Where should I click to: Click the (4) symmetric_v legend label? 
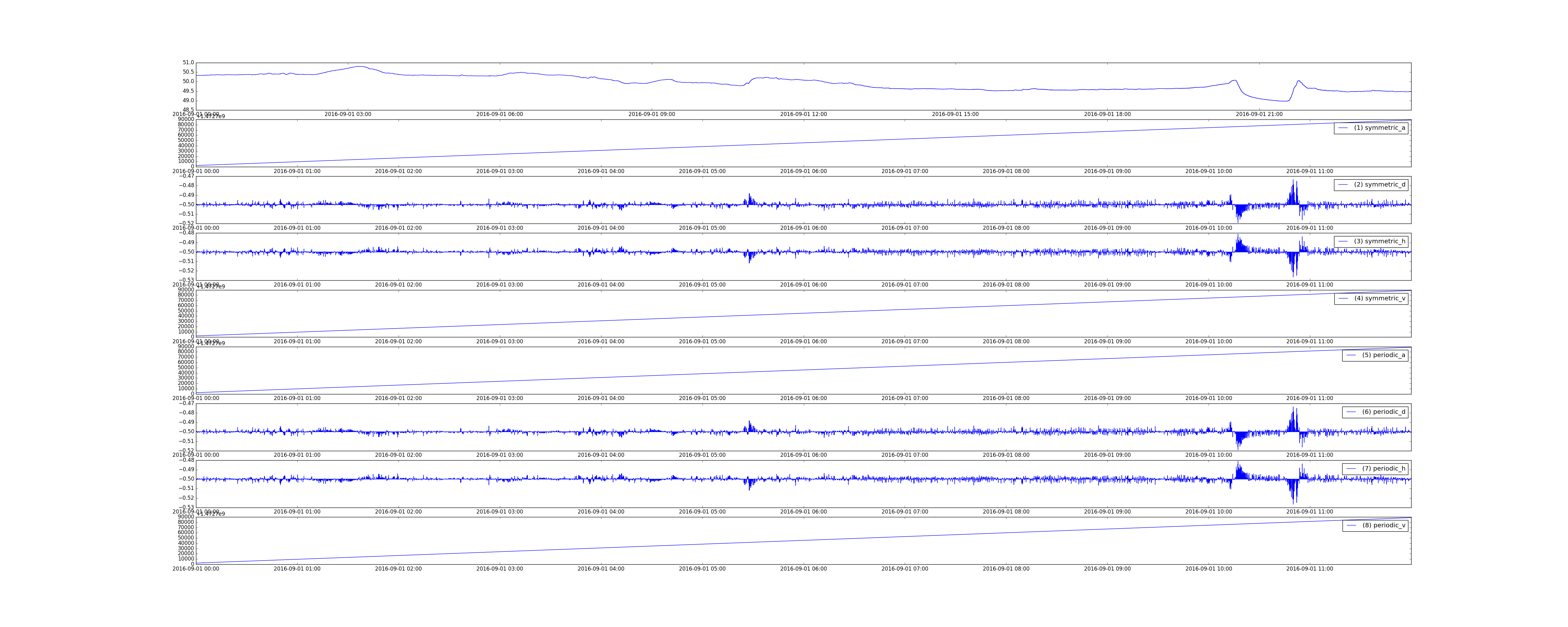coord(1379,298)
